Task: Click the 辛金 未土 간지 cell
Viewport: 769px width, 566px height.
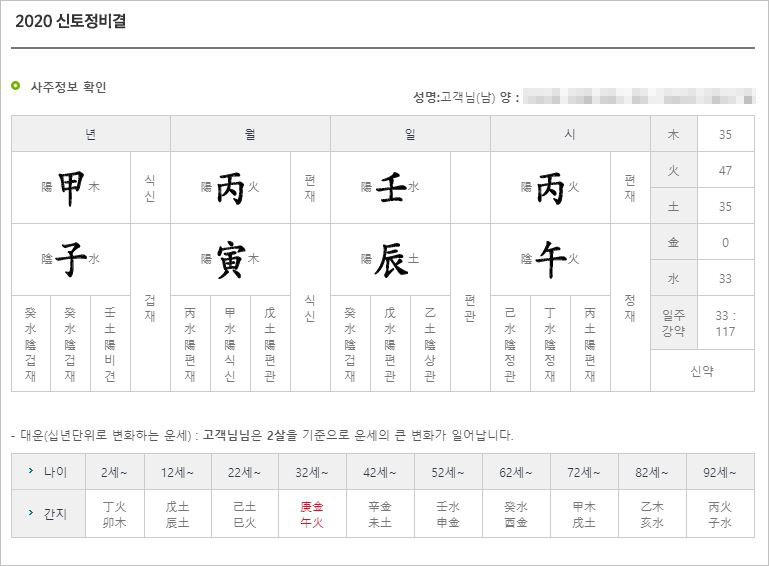Action: [380, 514]
